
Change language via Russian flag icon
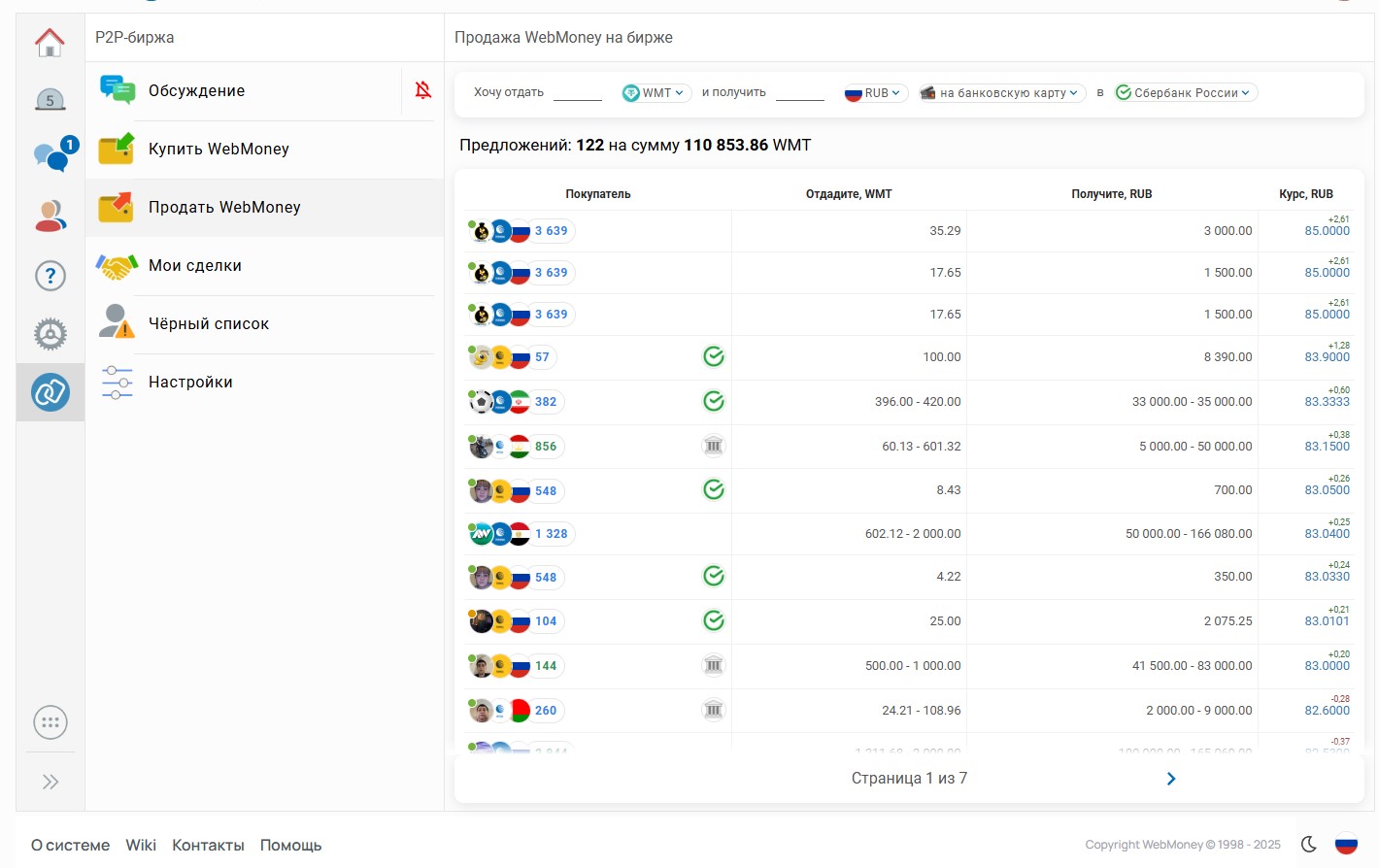tap(1346, 845)
